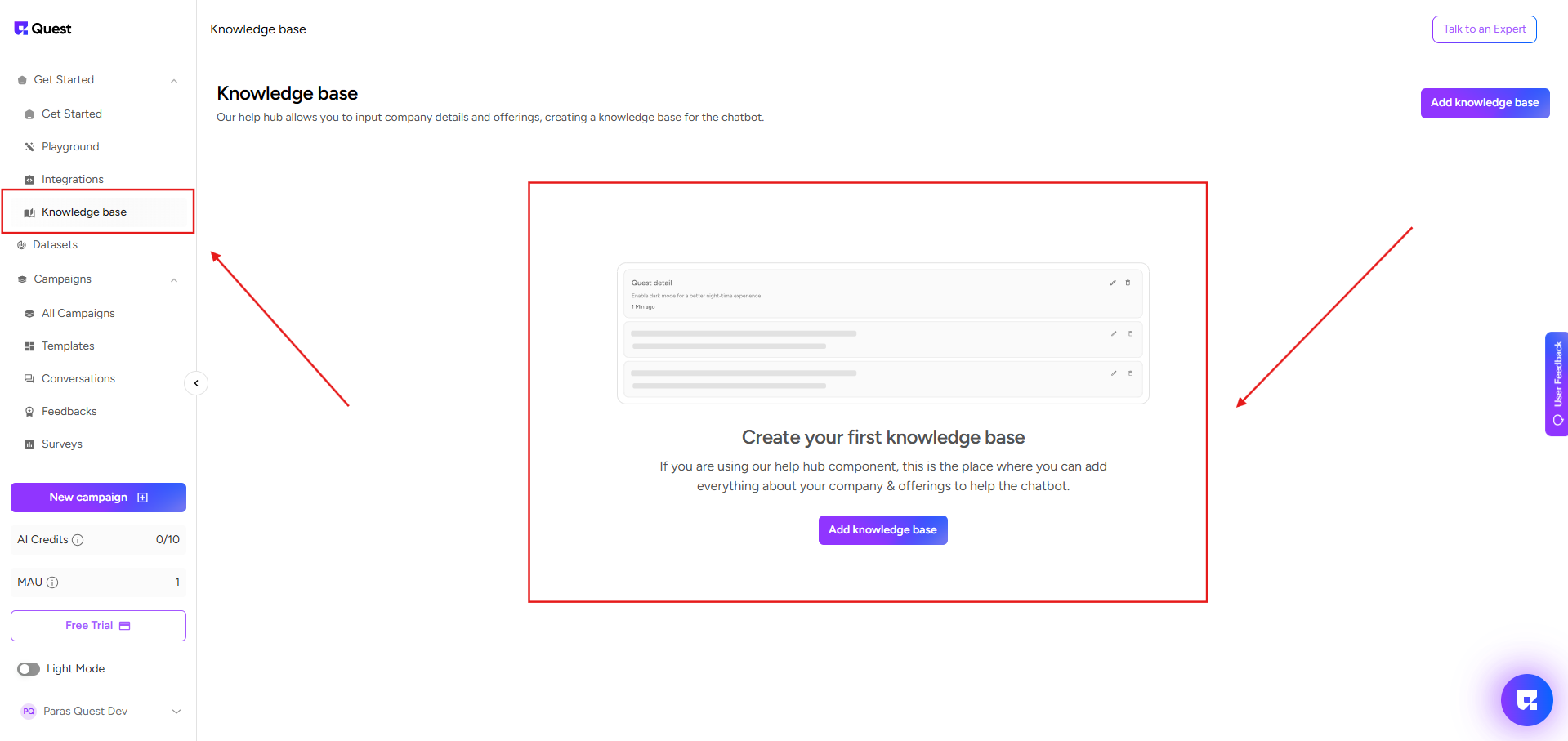Expand the Paras Quest Dev account dropdown
Viewport: 1568px width, 741px height.
(x=176, y=712)
